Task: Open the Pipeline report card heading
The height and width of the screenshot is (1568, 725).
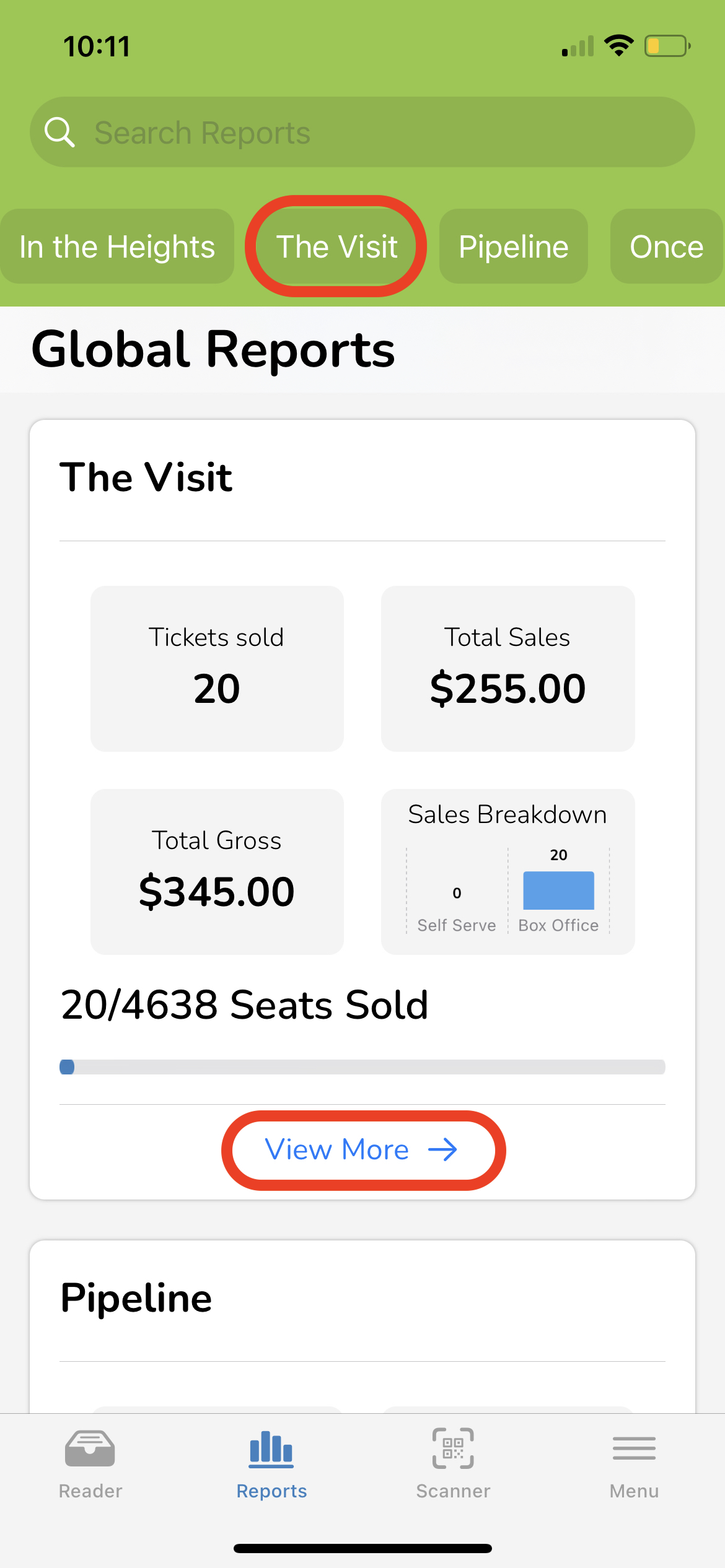Action: point(136,1298)
